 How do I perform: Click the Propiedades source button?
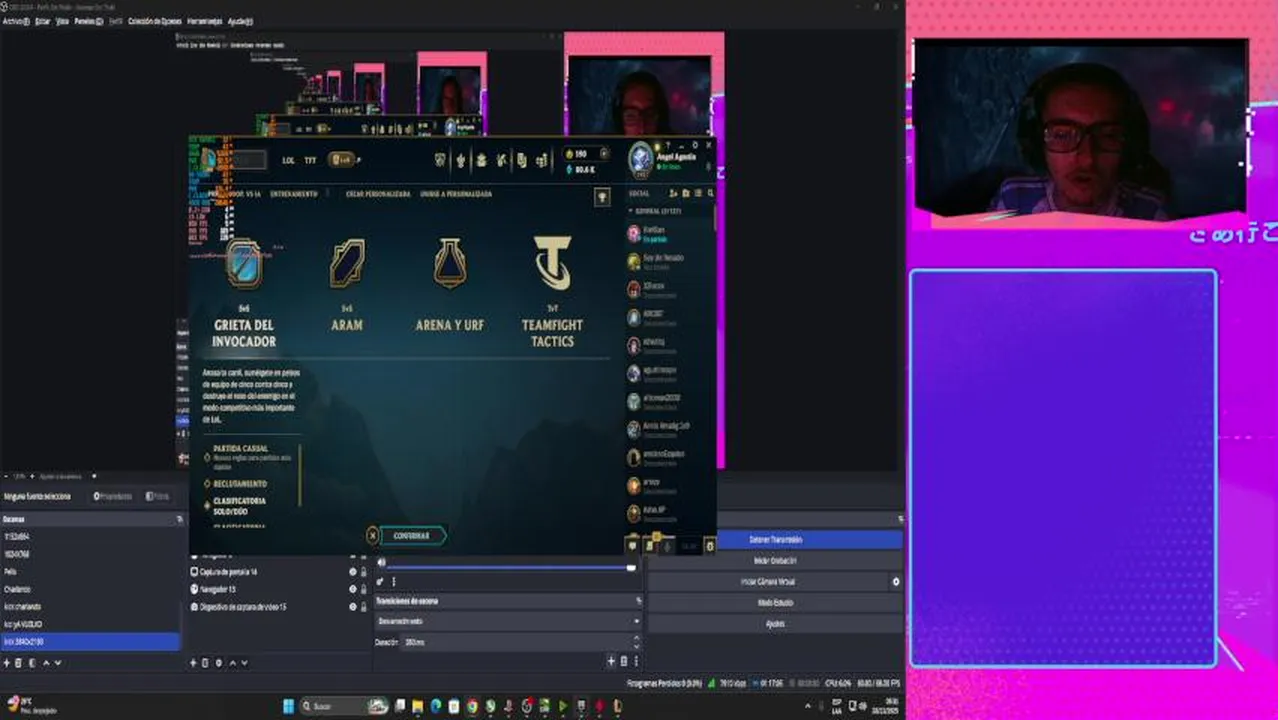point(113,496)
